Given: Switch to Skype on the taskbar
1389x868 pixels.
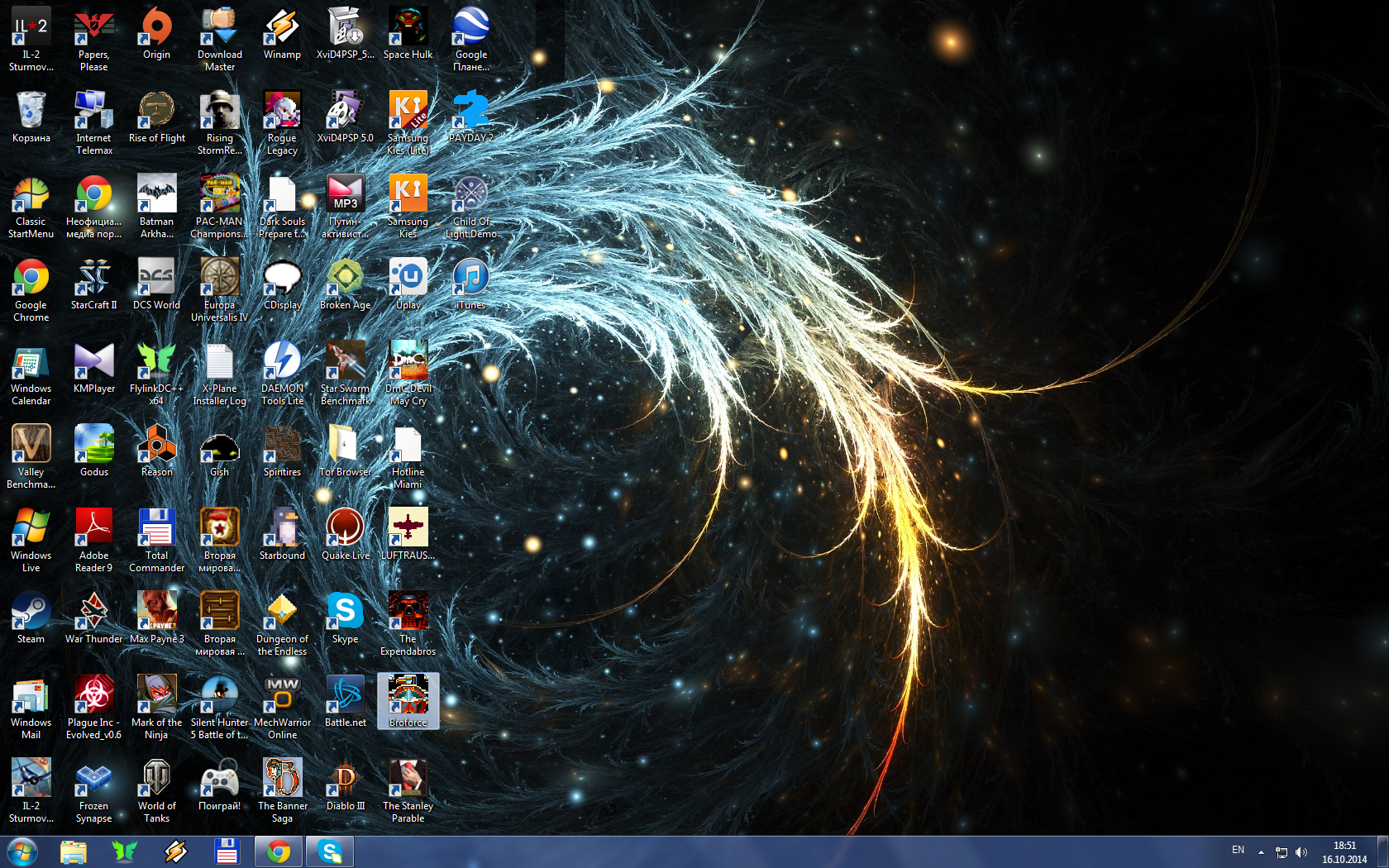Looking at the screenshot, I should coord(330,851).
